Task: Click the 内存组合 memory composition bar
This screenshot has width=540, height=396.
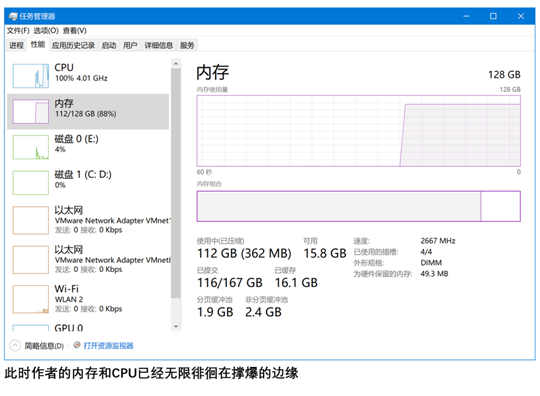Action: [359, 206]
